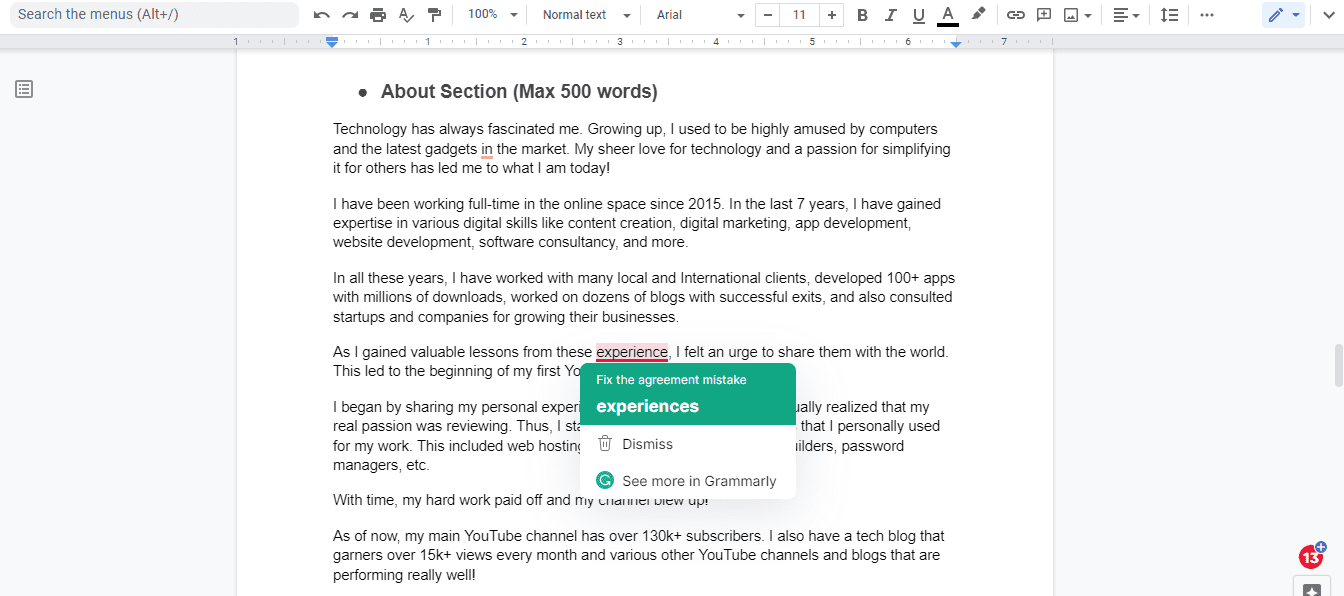Viewport: 1344px width, 596px height.
Task: Choose Dismiss in Grammarly popup
Action: pyautogui.click(x=647, y=444)
